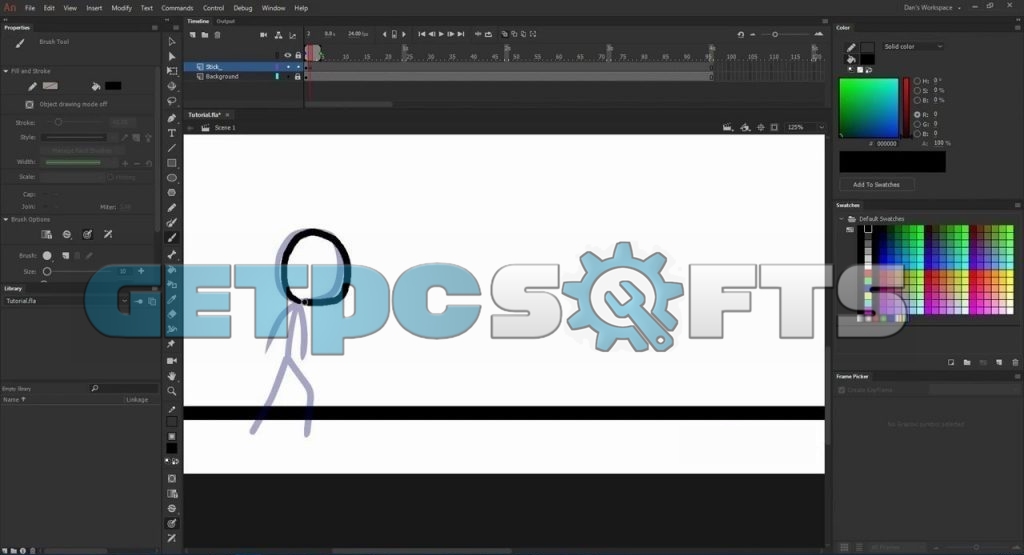The image size is (1024, 555).
Task: Open the Solid color type dropdown
Action: pos(912,47)
